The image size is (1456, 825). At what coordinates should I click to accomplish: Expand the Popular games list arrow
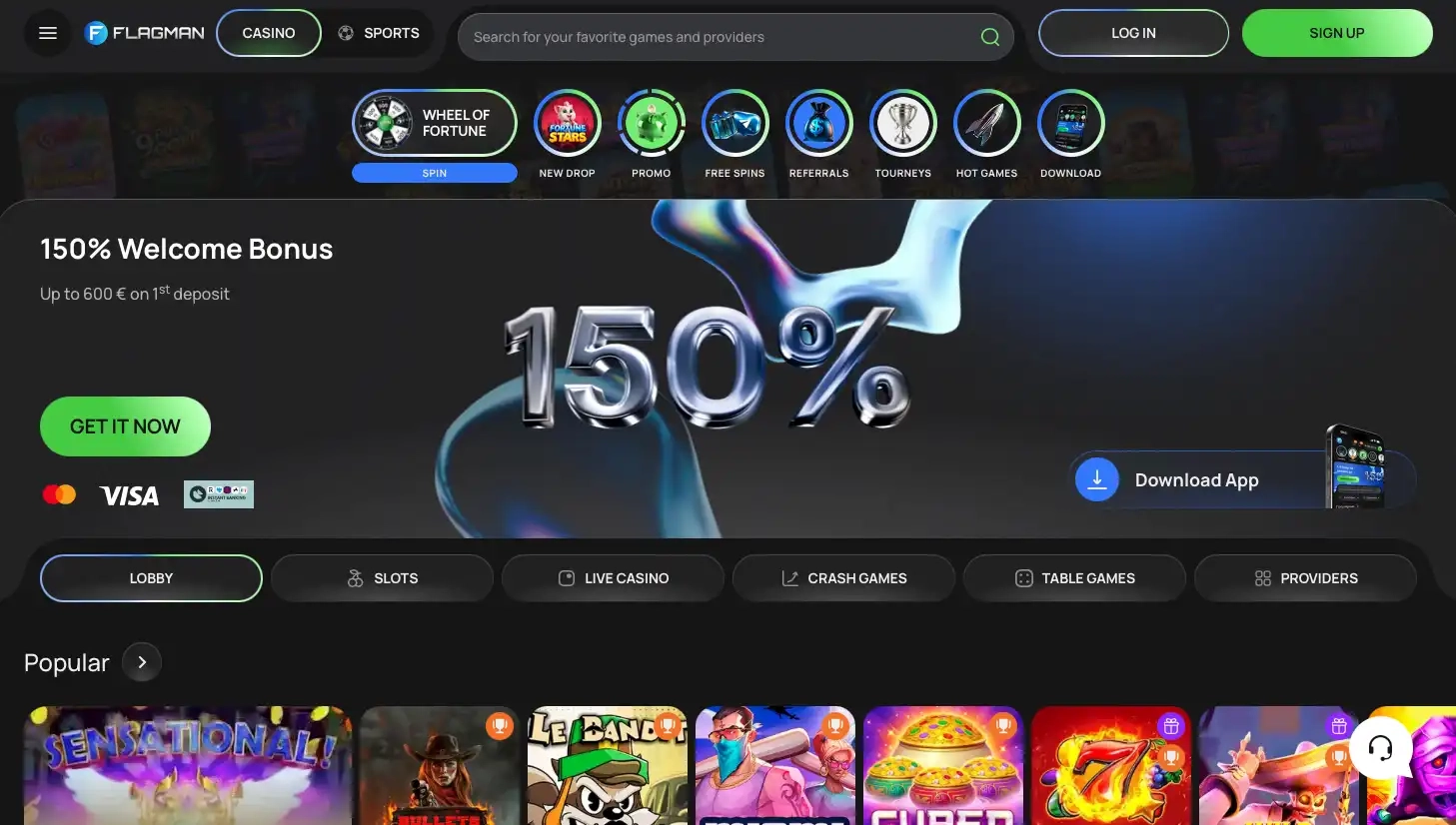[142, 662]
